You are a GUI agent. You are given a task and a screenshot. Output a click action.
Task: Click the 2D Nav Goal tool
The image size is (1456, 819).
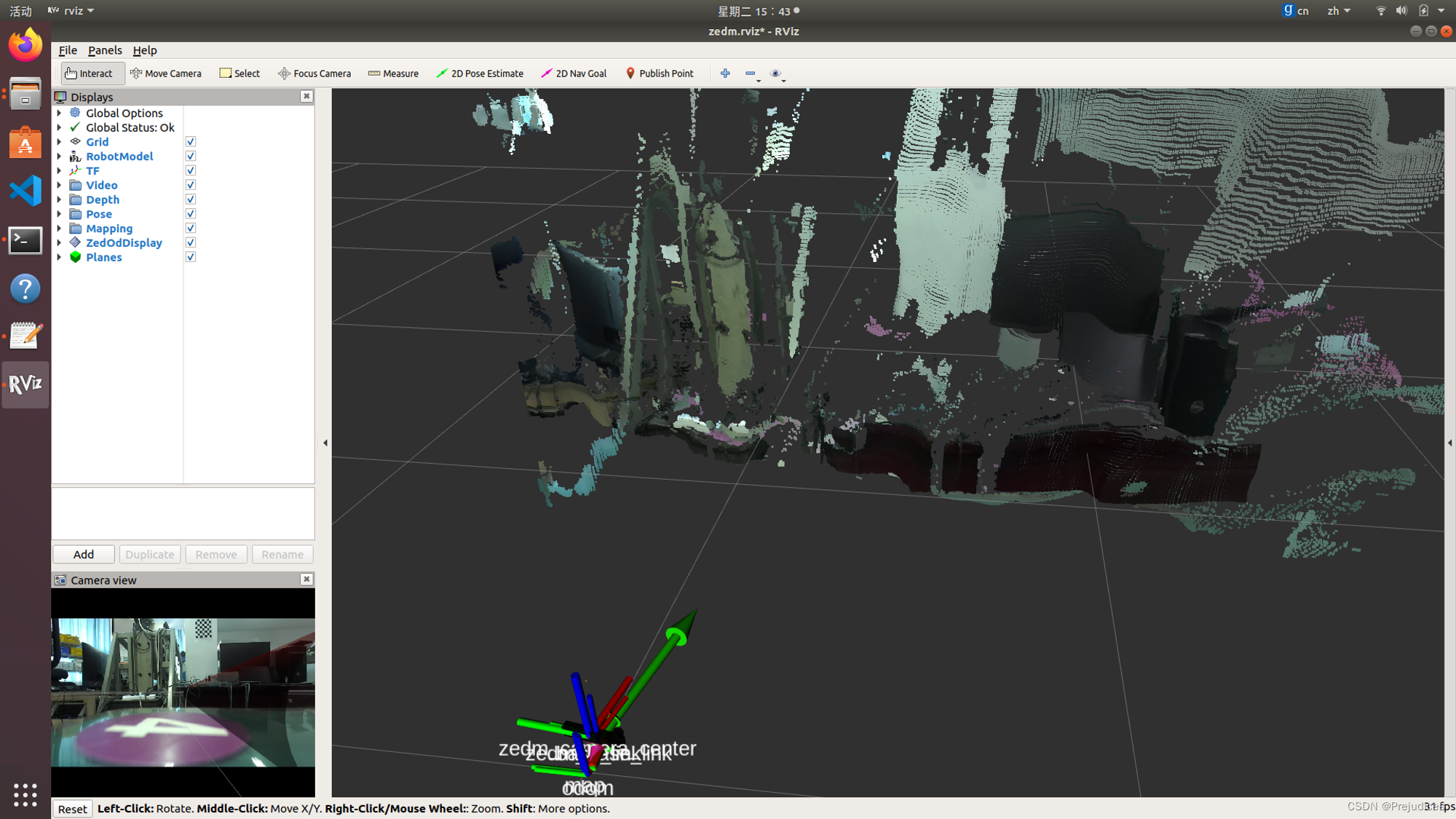click(575, 72)
